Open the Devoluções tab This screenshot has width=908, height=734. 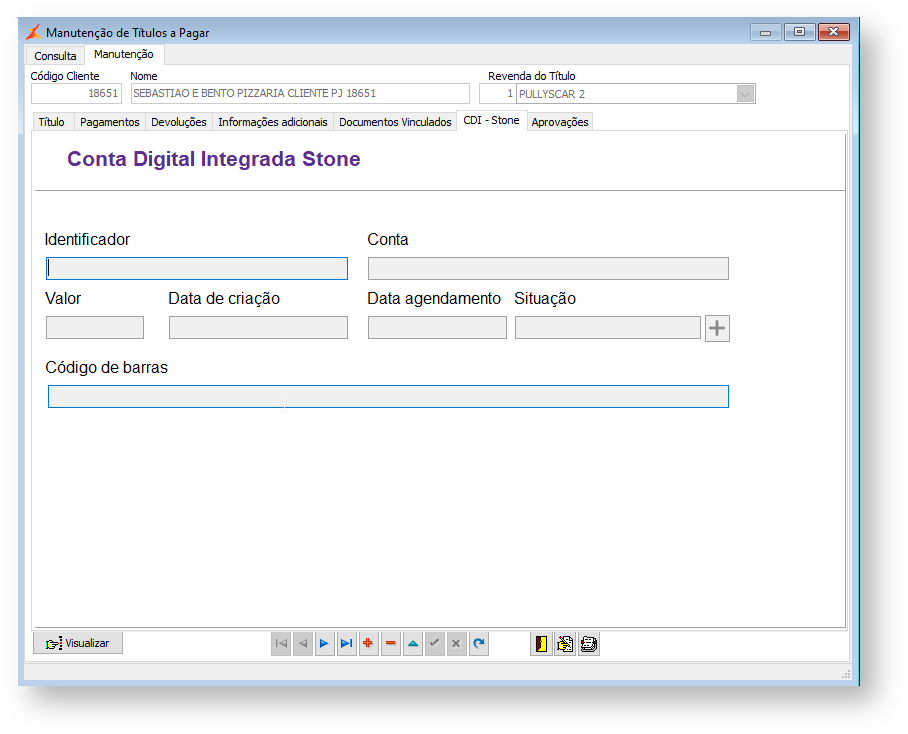[179, 122]
